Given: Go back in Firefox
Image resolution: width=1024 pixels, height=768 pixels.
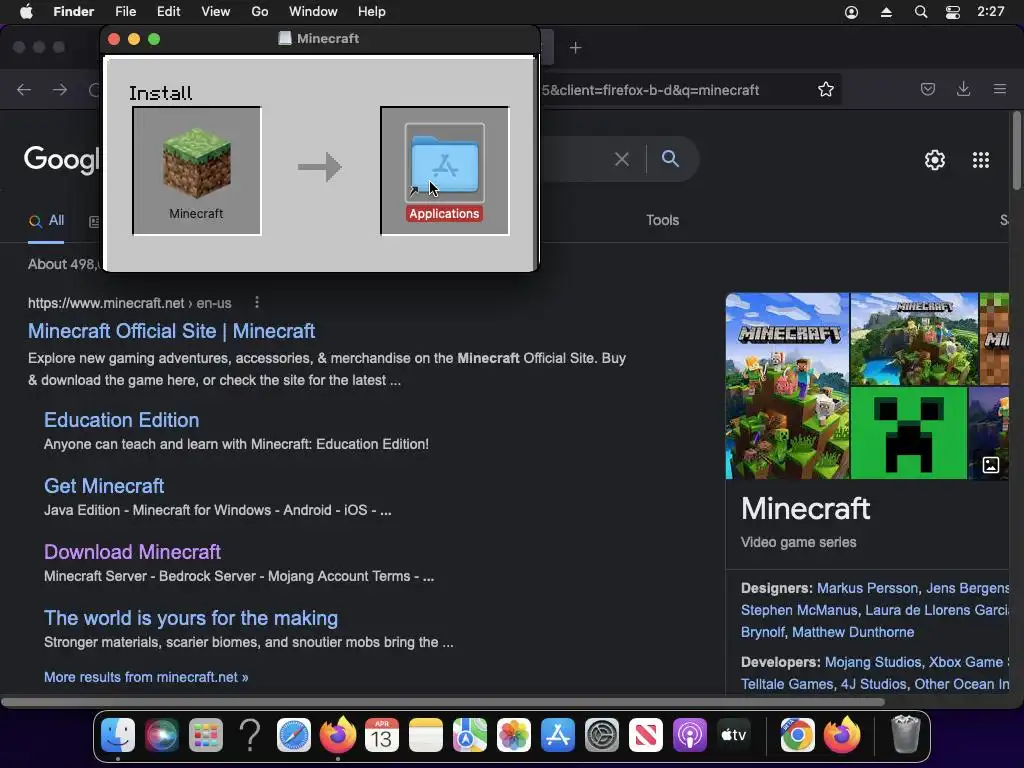Looking at the screenshot, I should 24,89.
